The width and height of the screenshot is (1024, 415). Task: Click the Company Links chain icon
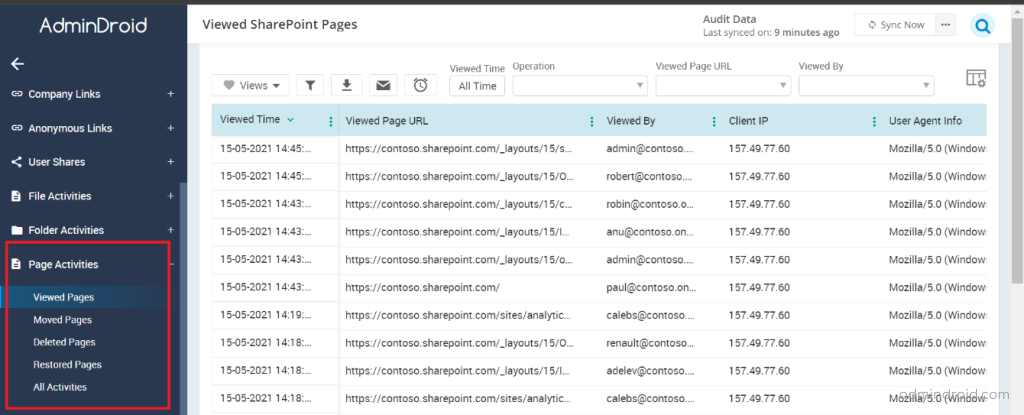[18, 94]
